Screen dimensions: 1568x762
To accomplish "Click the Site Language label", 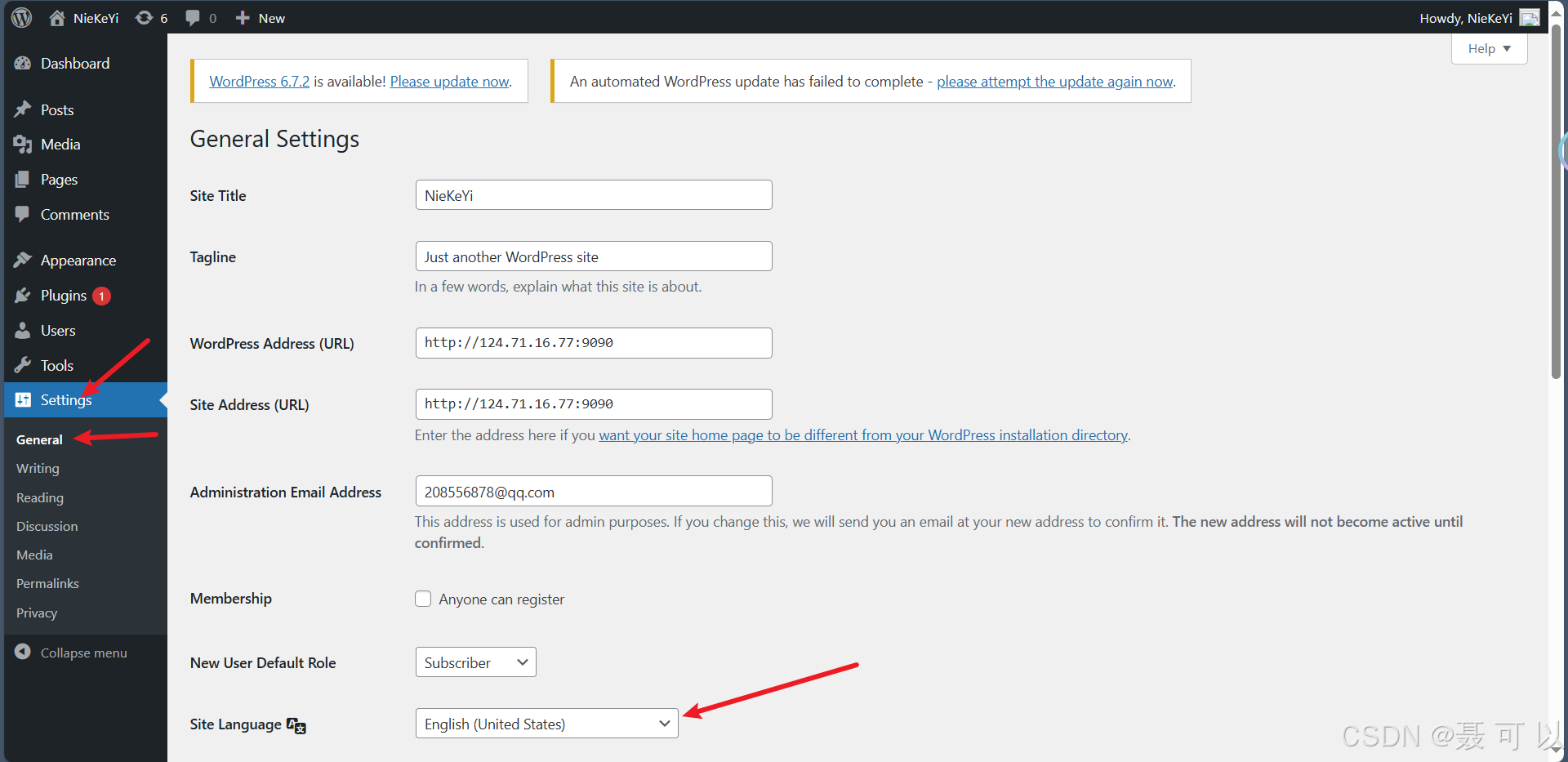I will pos(235,724).
